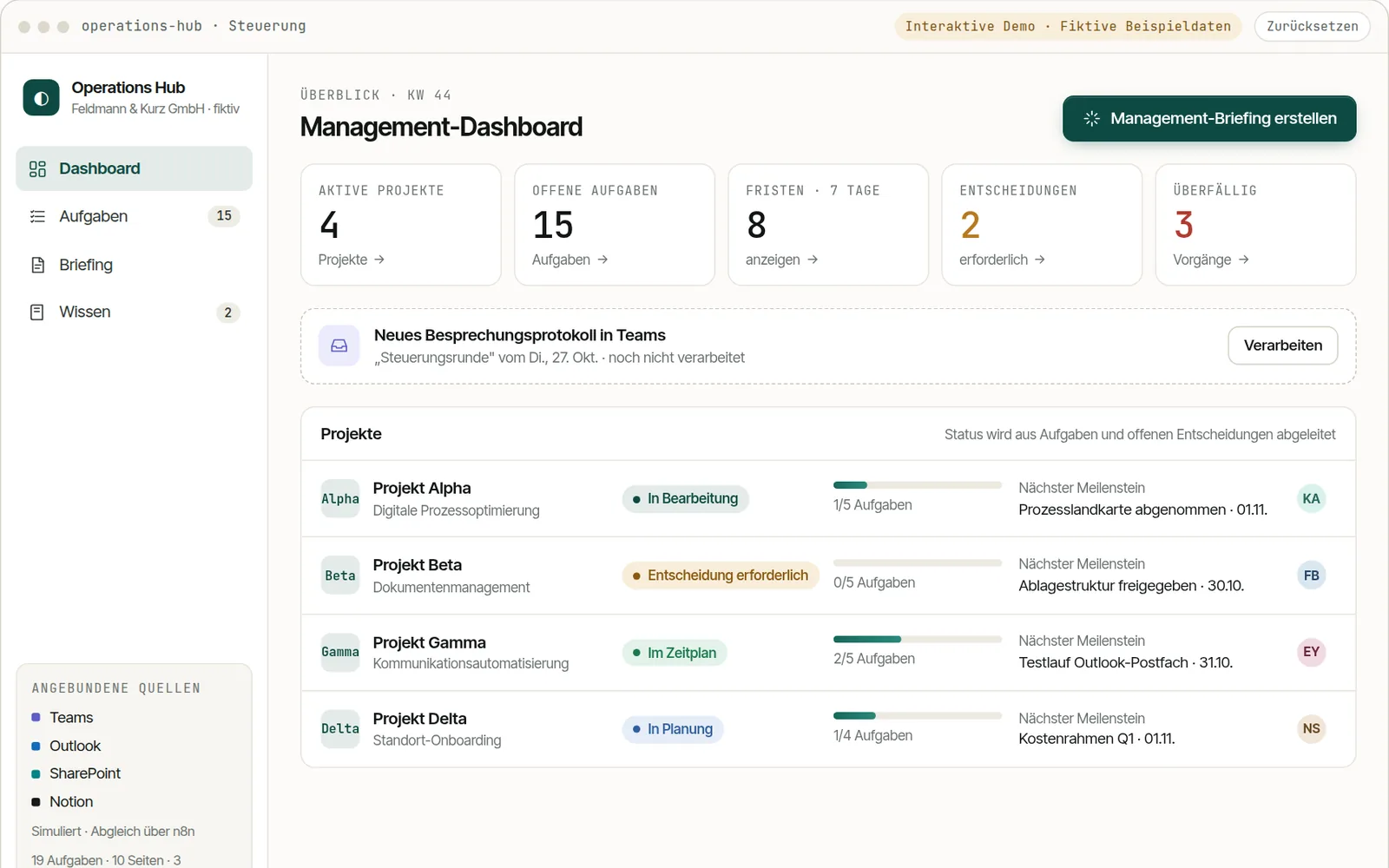Screen dimensions: 1389x868
Task: Click Projekt Gamma progress bar
Action: (x=918, y=640)
